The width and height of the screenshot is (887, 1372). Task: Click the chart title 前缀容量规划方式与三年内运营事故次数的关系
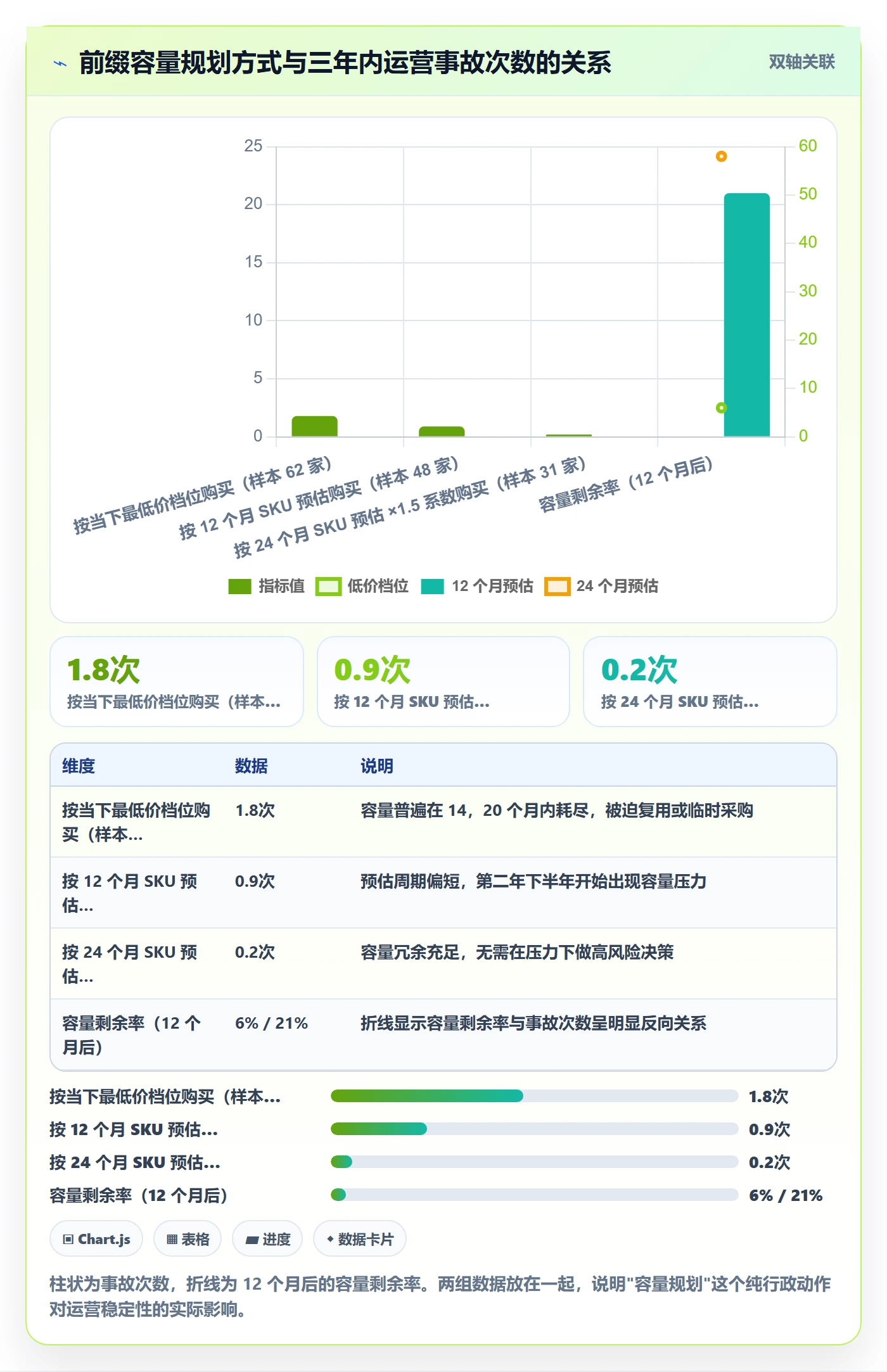(x=345, y=63)
